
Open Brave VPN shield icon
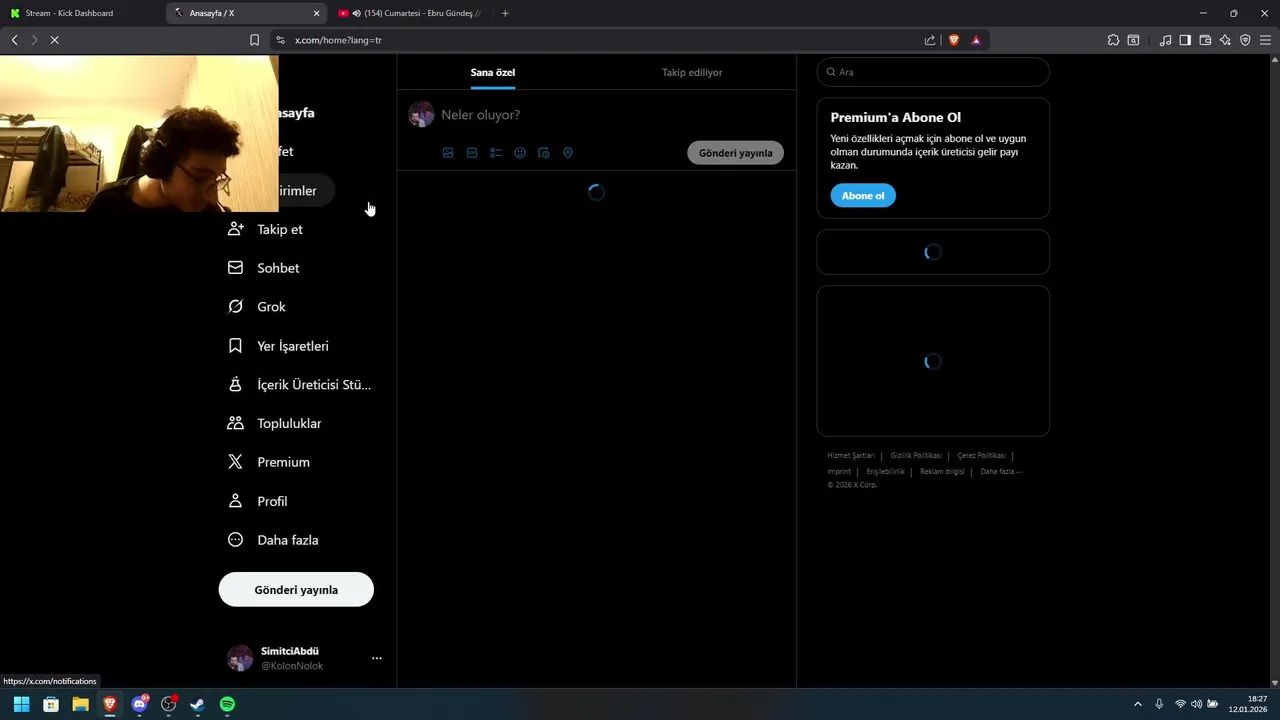1245,40
